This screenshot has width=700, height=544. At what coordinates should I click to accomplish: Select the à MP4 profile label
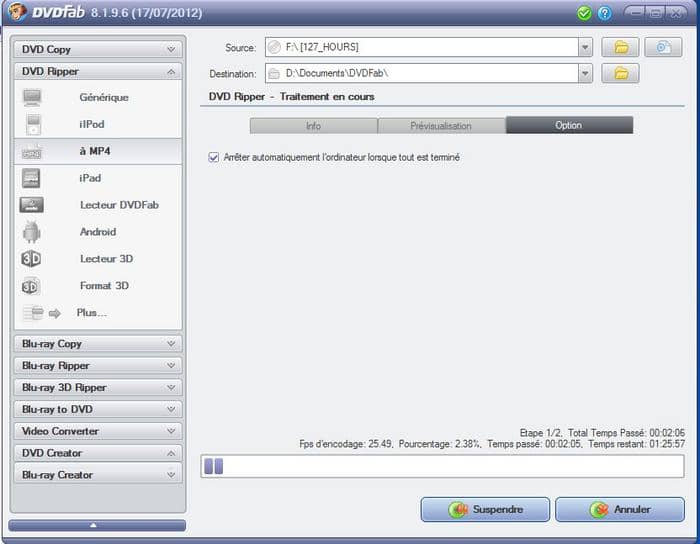click(x=95, y=151)
